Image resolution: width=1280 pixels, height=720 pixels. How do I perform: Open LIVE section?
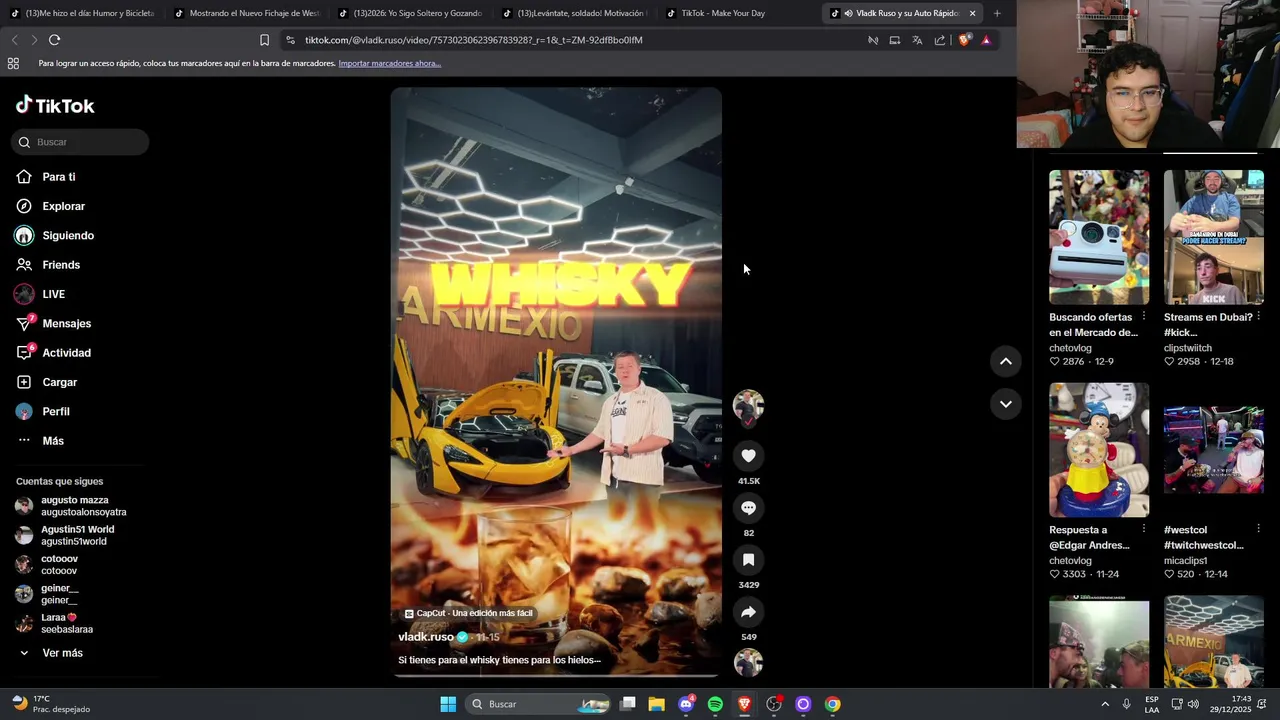[40, 294]
